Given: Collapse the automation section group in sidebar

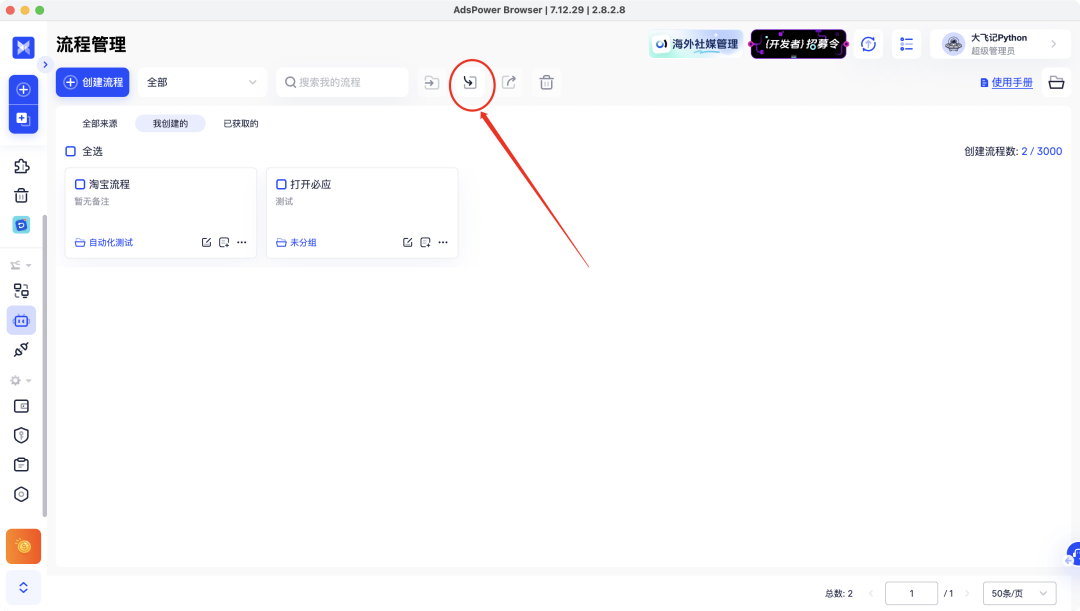Looking at the screenshot, I should point(21,265).
